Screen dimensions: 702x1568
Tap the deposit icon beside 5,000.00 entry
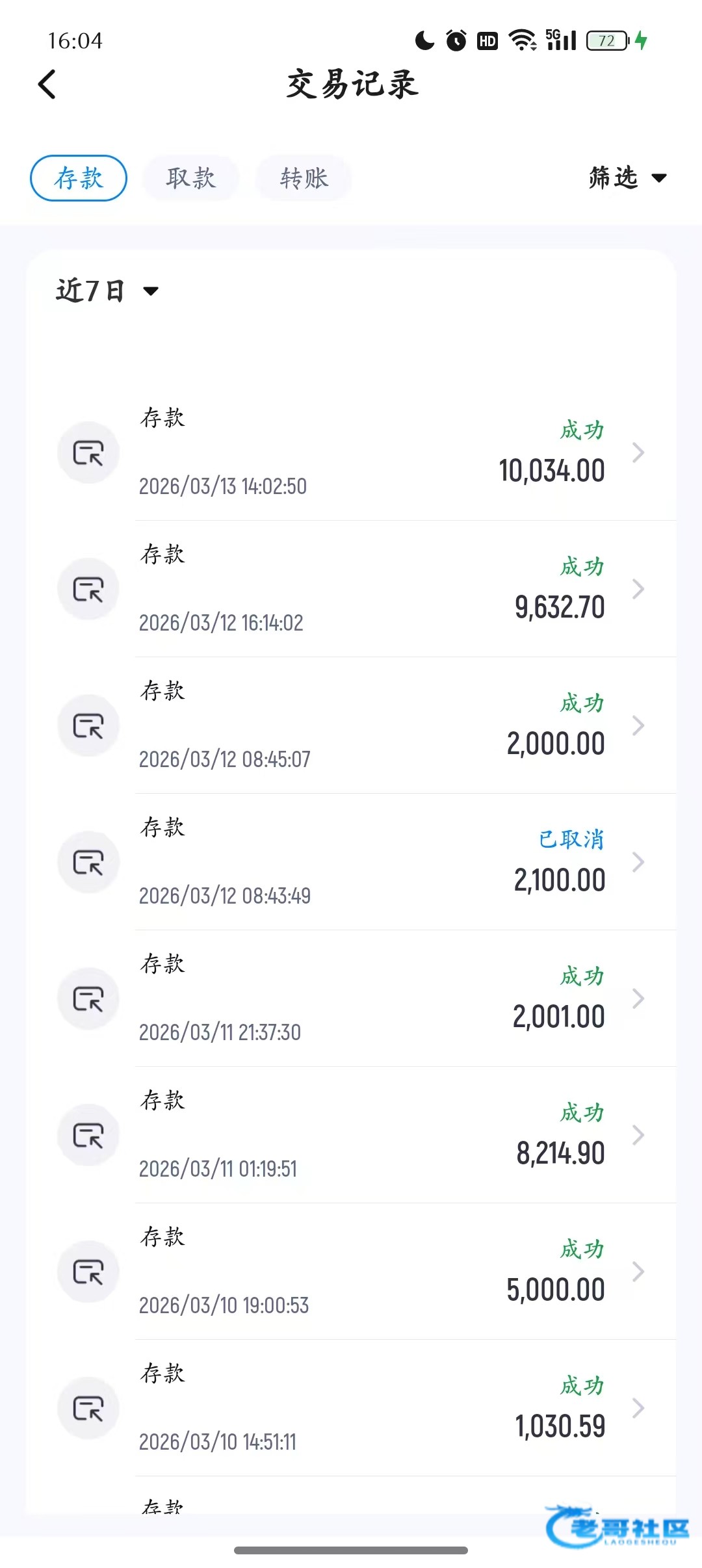click(88, 1272)
